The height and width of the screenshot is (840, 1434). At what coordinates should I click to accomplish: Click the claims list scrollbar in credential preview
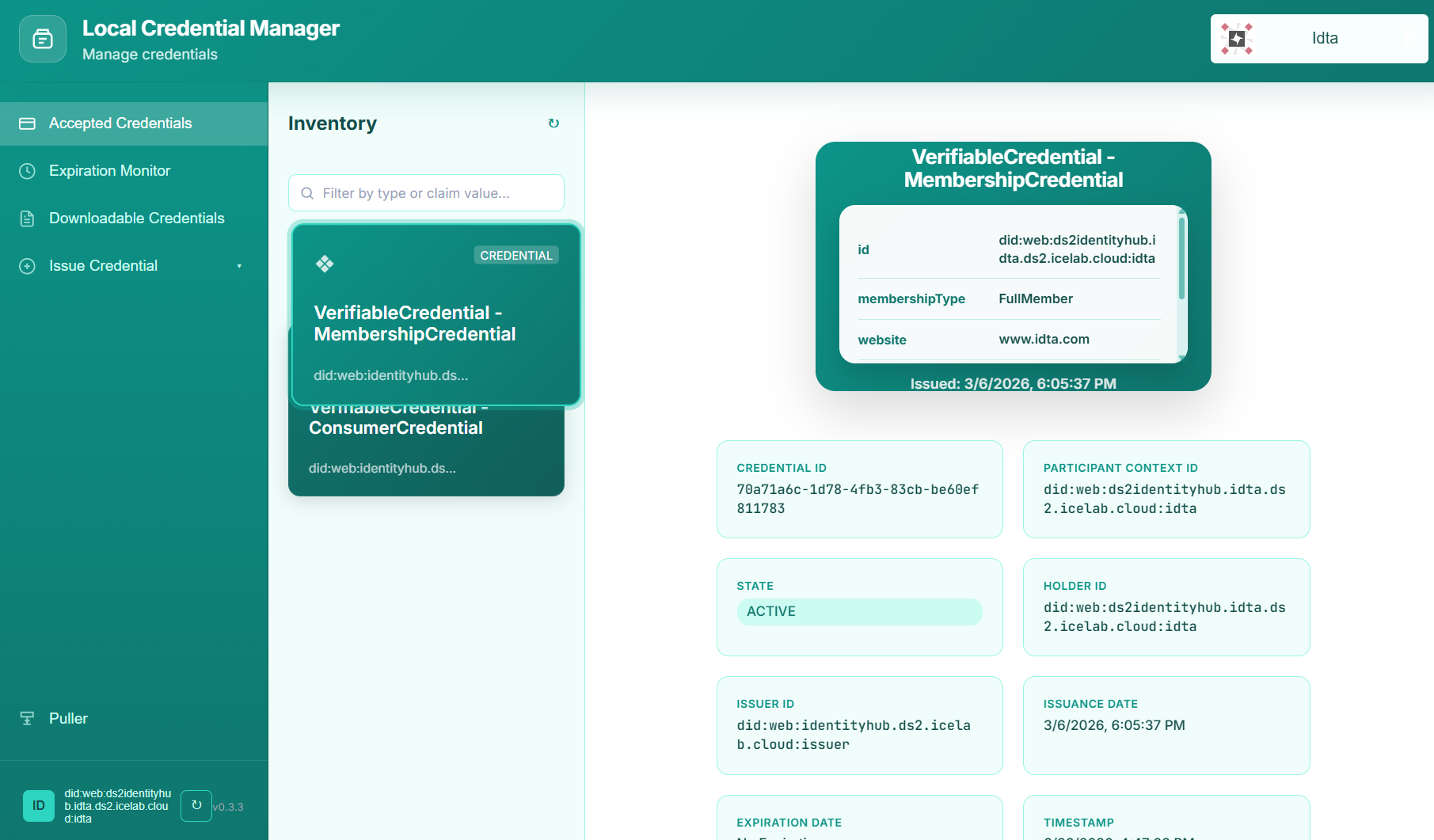(1181, 259)
